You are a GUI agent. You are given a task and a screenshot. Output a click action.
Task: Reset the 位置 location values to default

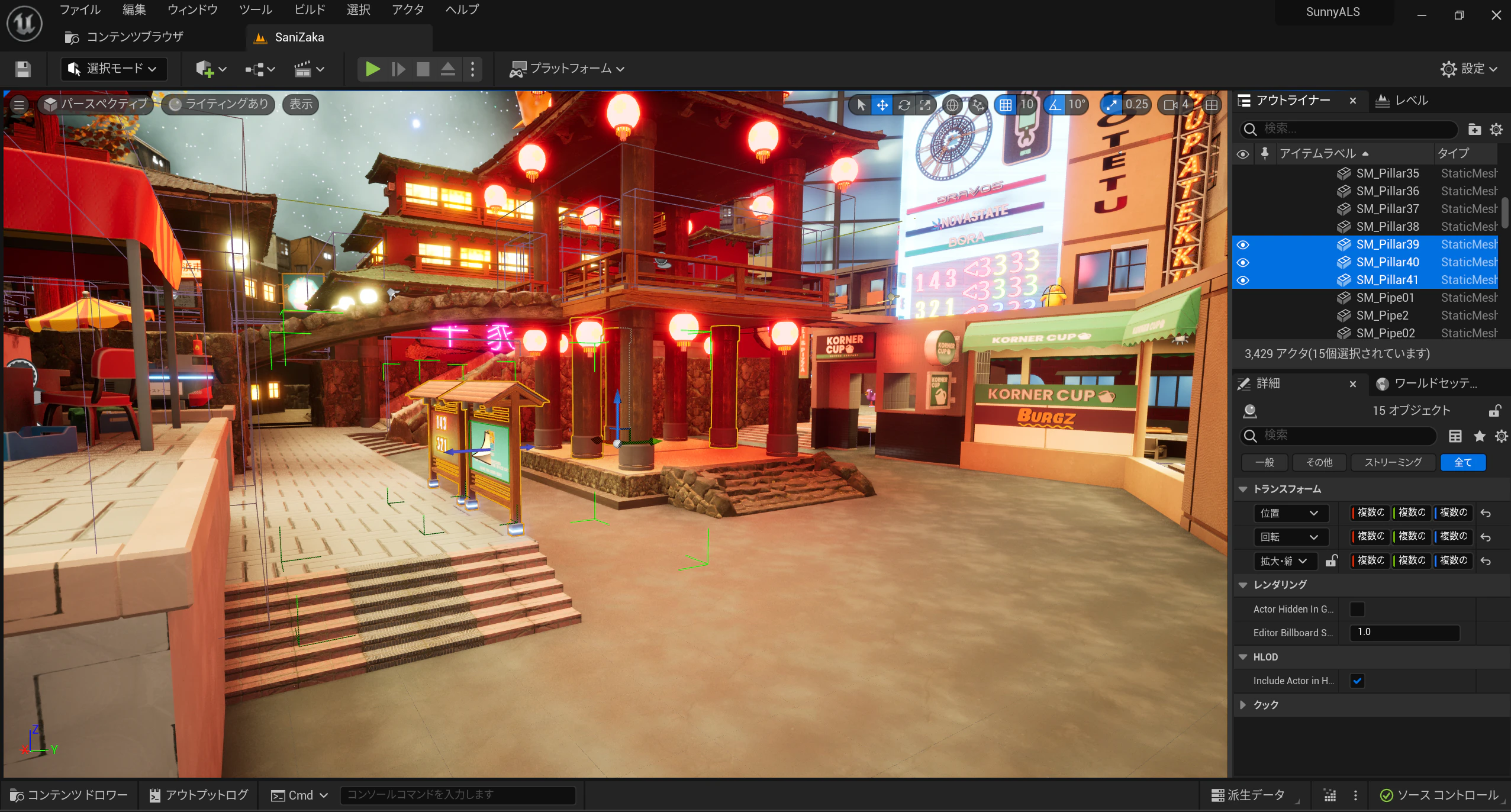pos(1486,513)
